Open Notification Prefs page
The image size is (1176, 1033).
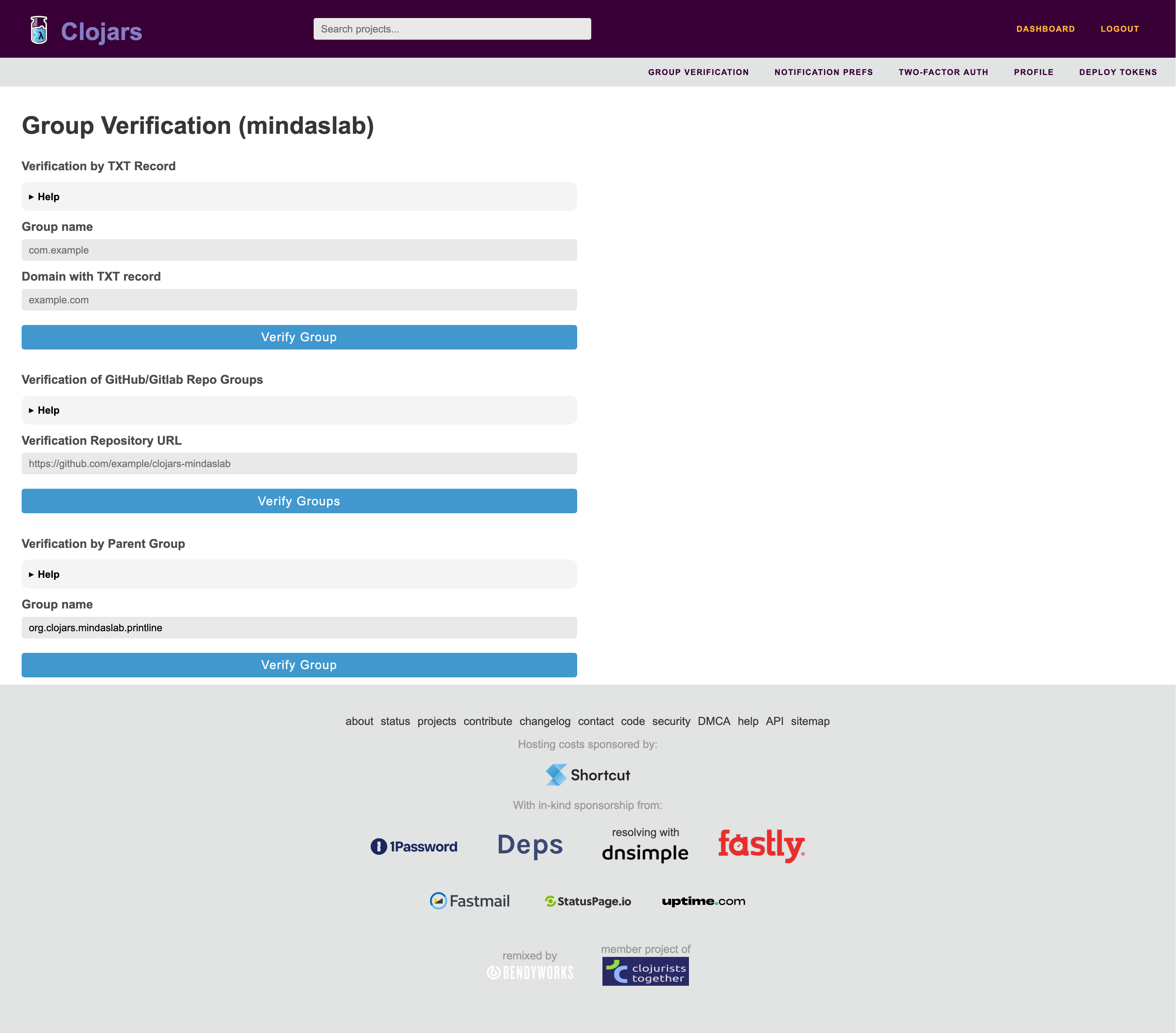coord(823,72)
